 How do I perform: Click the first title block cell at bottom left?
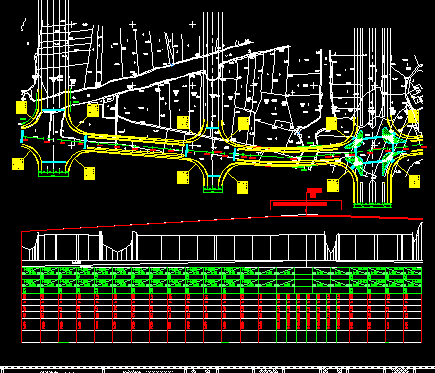click(52, 371)
